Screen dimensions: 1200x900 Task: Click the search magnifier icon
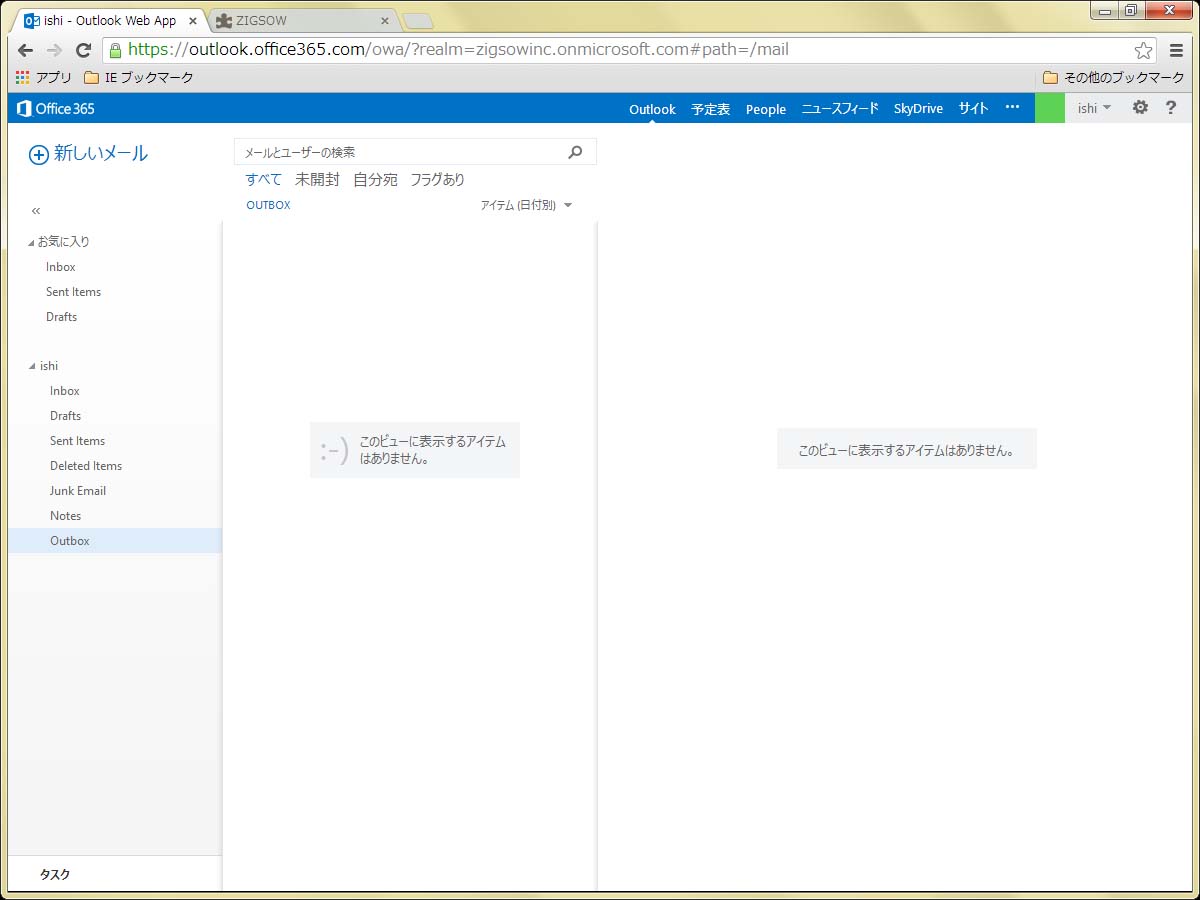tap(575, 152)
